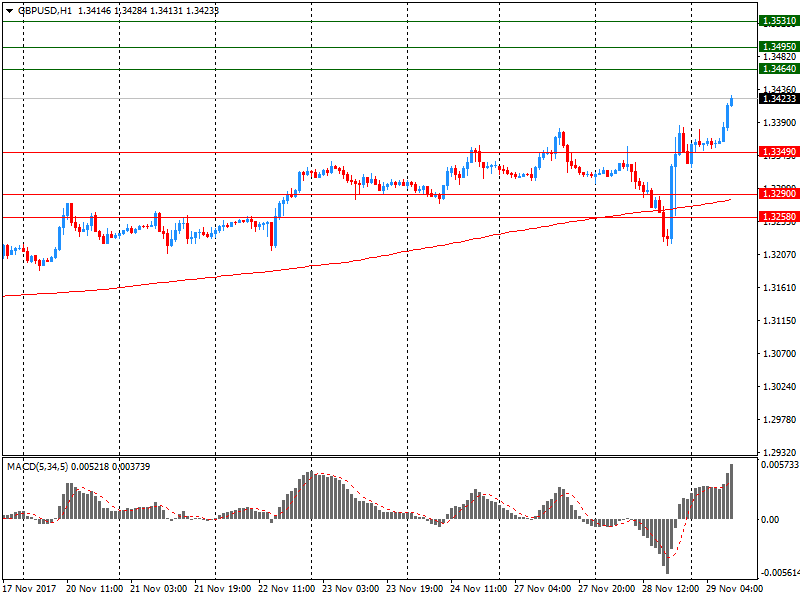
Task: Click the 1.29320 price axis value
Action: click(779, 453)
